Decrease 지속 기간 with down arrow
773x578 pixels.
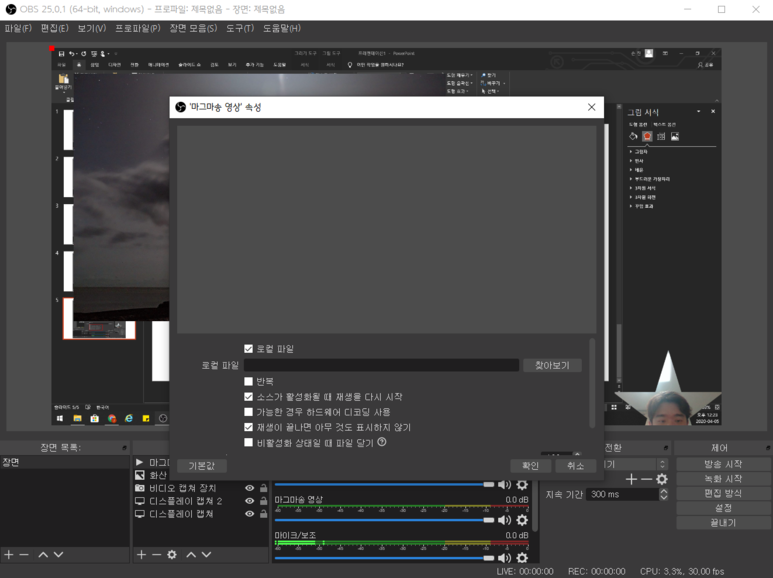click(x=664, y=497)
